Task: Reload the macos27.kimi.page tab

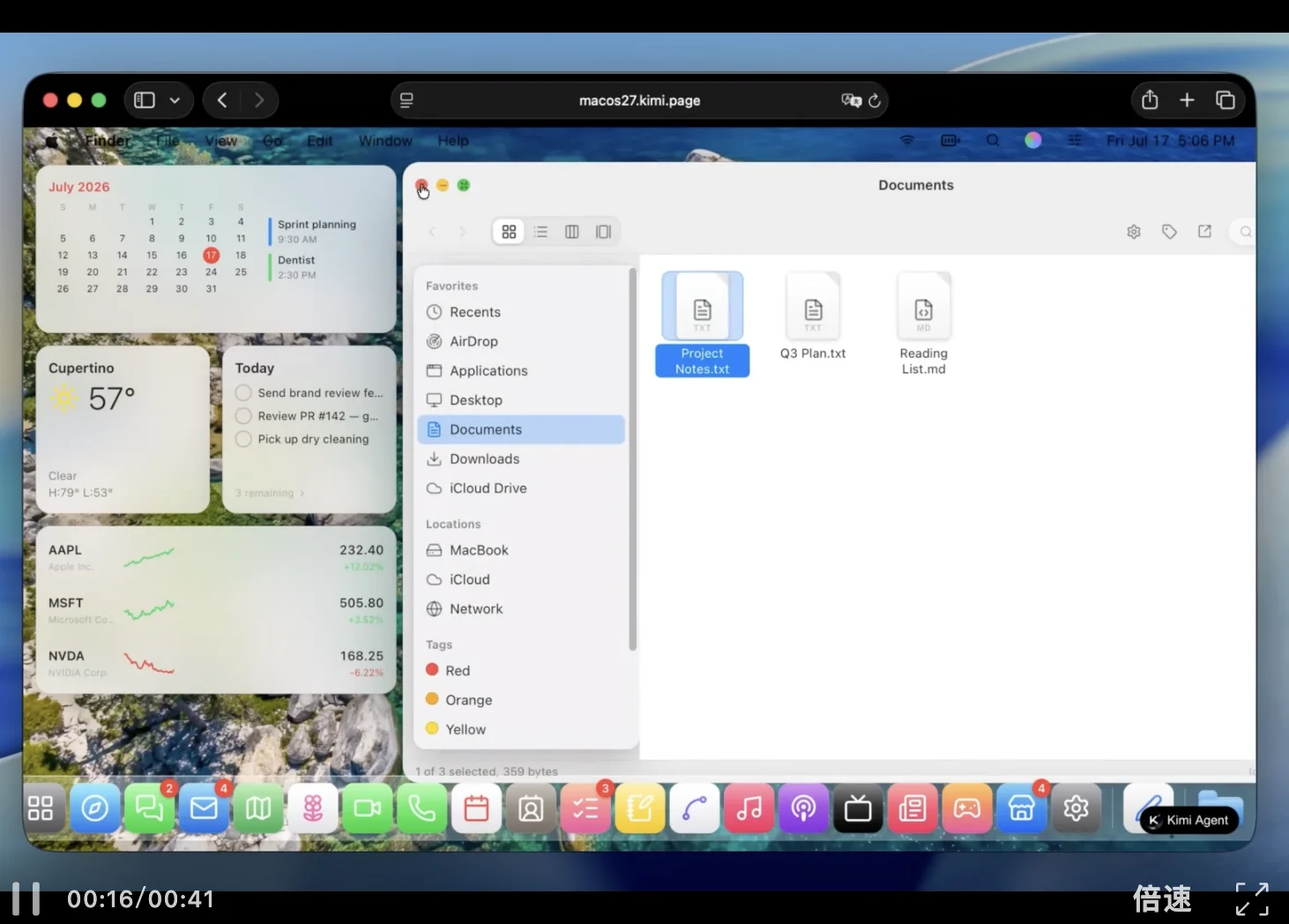Action: point(875,101)
